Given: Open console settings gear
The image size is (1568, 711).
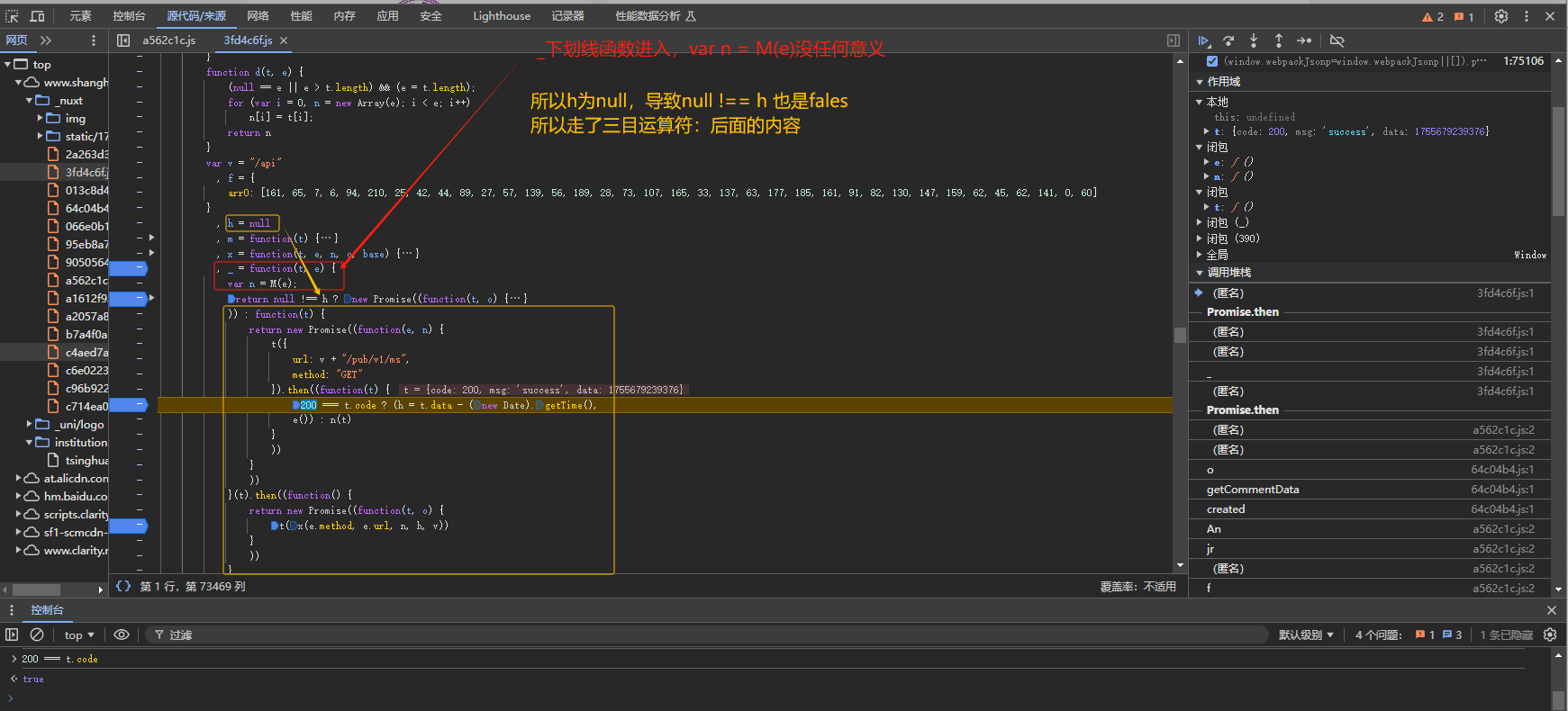Looking at the screenshot, I should click(x=1550, y=634).
